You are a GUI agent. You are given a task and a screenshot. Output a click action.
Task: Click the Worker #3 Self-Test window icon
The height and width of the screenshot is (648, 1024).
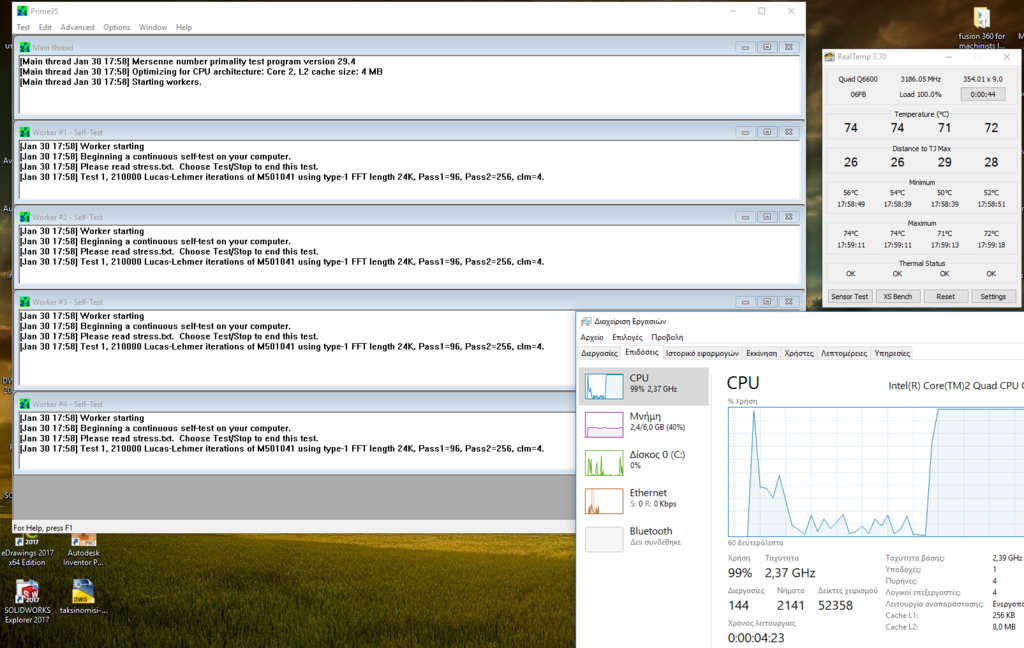pos(25,302)
